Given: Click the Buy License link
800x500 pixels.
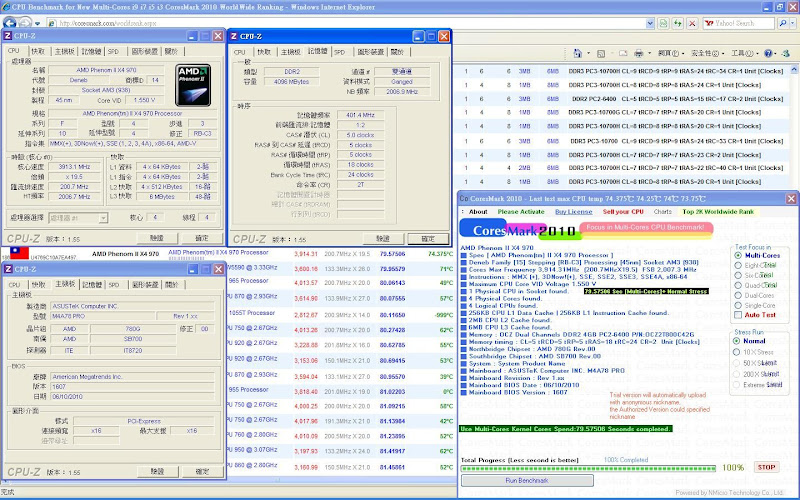Looking at the screenshot, I should pyautogui.click(x=573, y=212).
